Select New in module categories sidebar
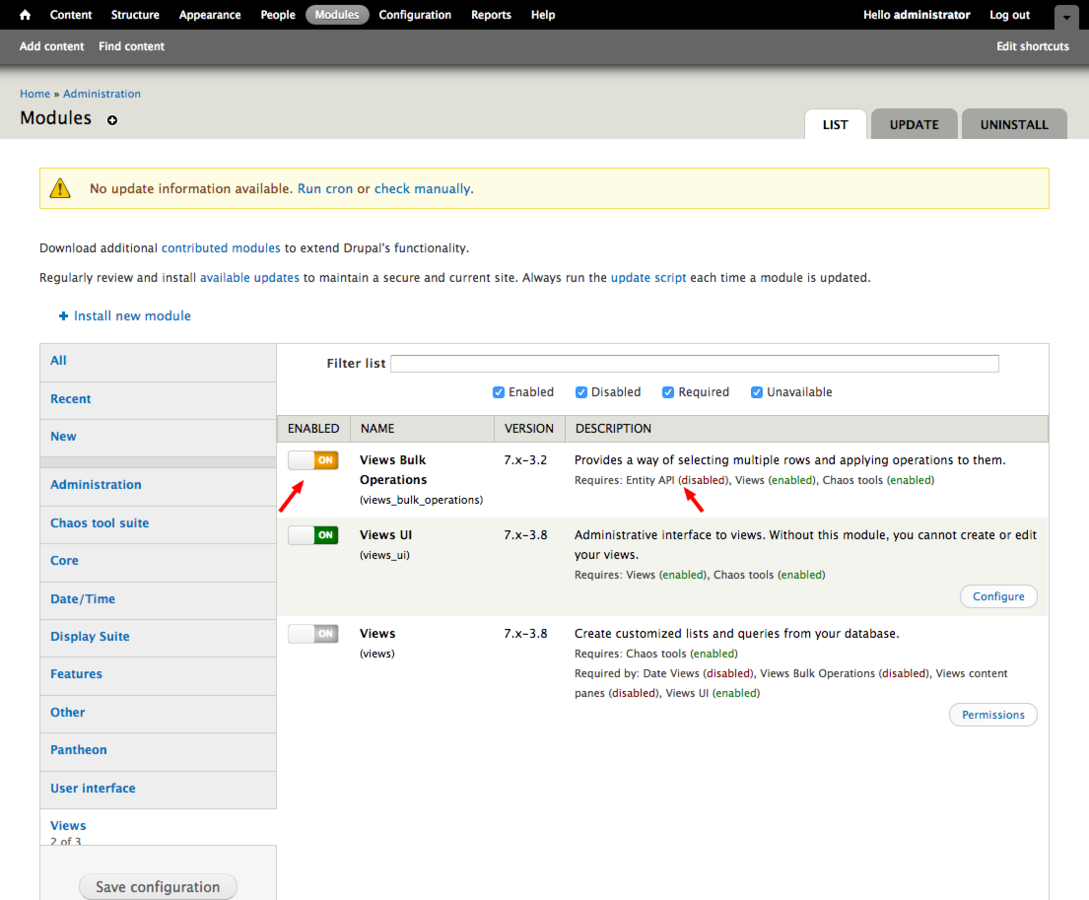Image resolution: width=1089 pixels, height=900 pixels. click(x=158, y=437)
